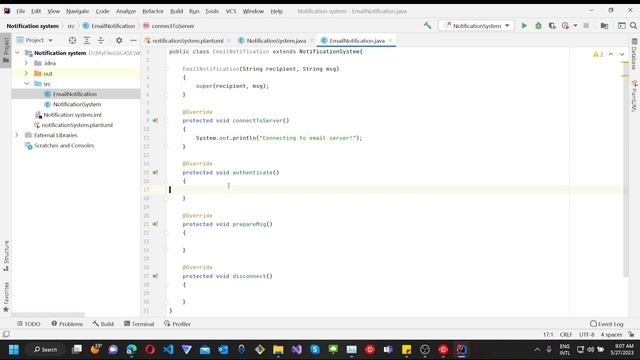Go to previous highlighted error arrow
This screenshot has height=360, width=640.
(611, 54)
